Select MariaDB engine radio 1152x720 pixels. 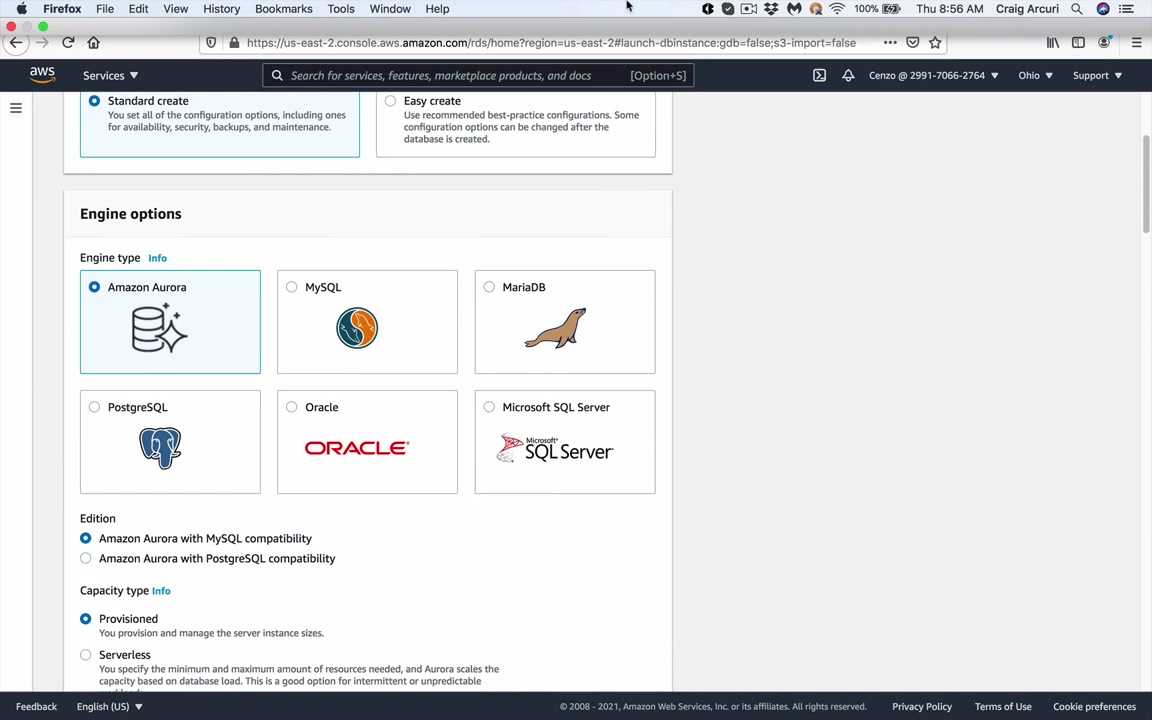click(489, 287)
